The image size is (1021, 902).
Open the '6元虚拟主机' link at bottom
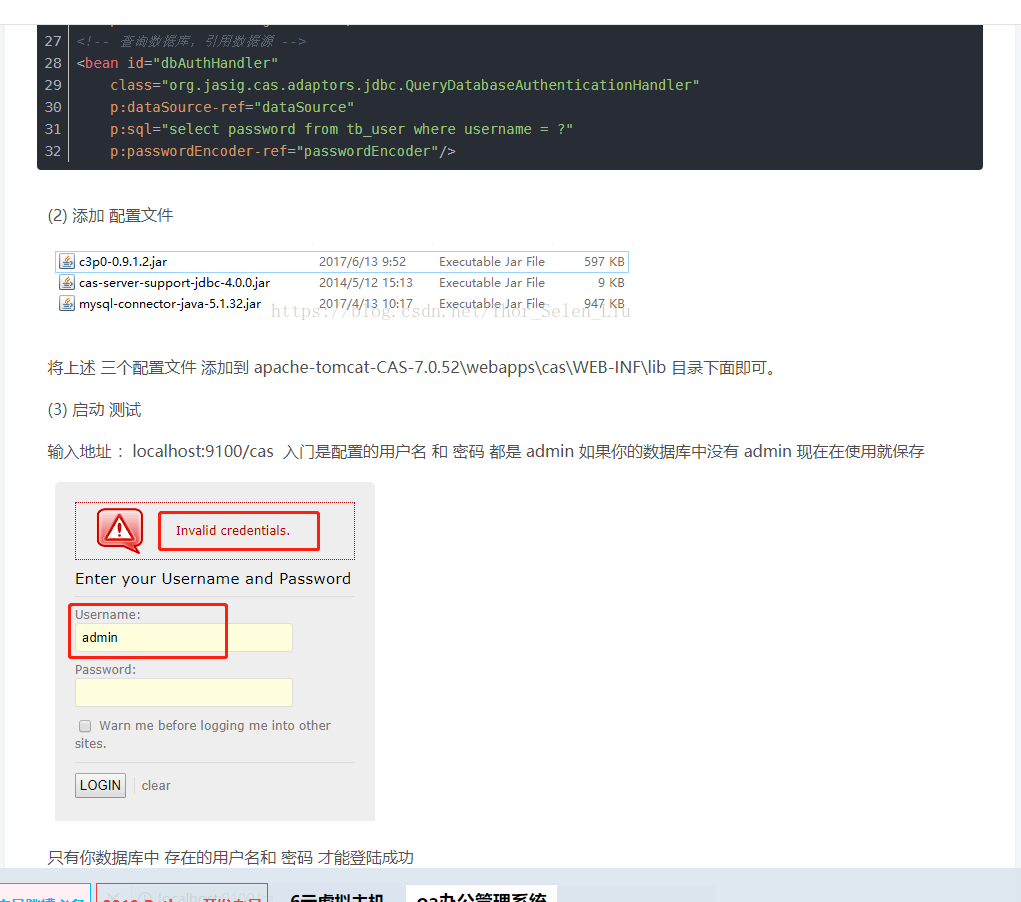[x=337, y=896]
